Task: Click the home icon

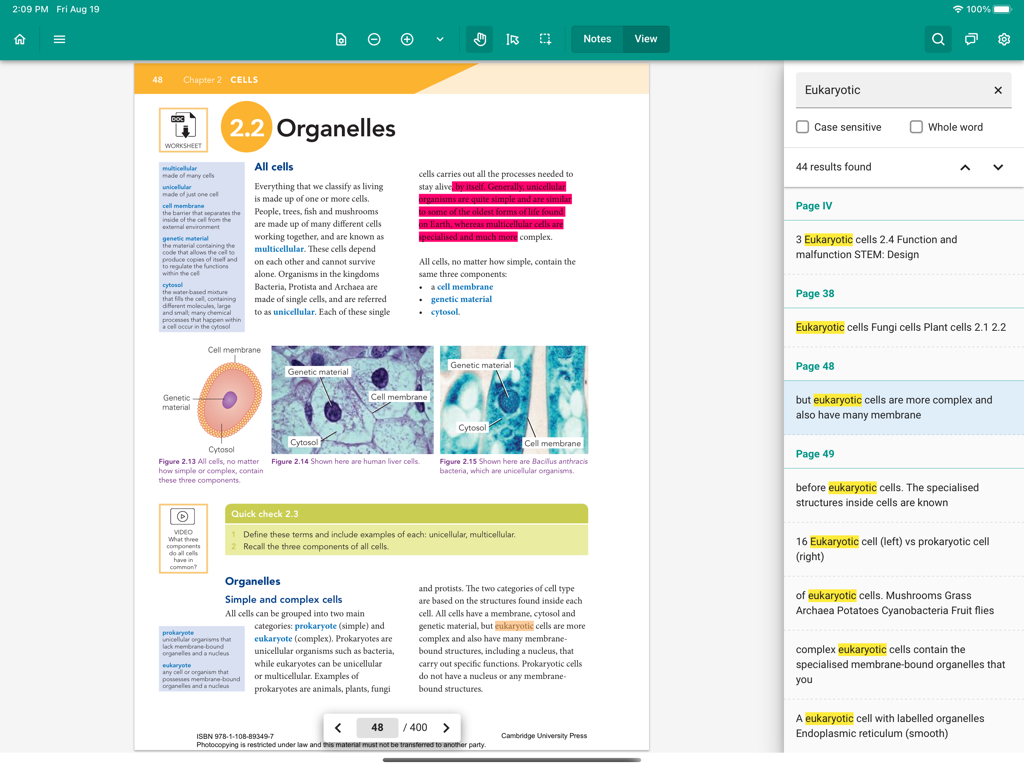Action: tap(19, 39)
